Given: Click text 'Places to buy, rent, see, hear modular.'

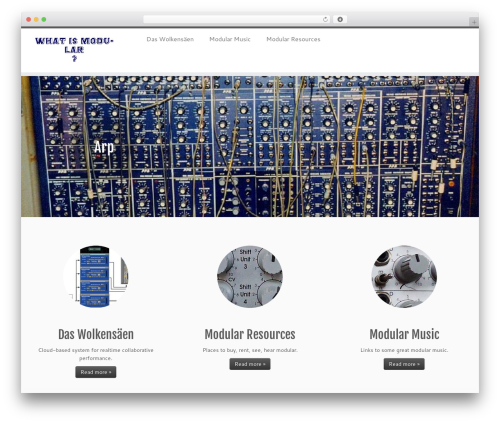Looking at the screenshot, I should point(250,350).
